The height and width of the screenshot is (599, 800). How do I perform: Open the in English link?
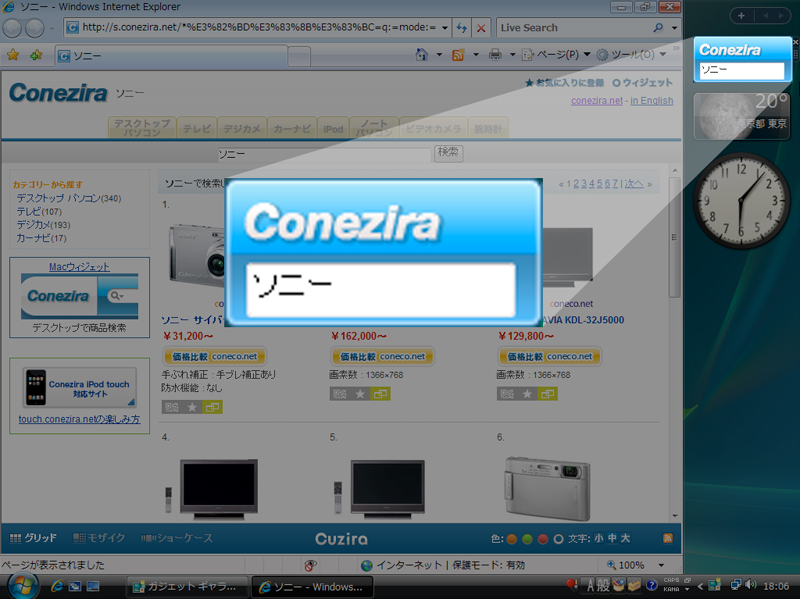[x=652, y=101]
